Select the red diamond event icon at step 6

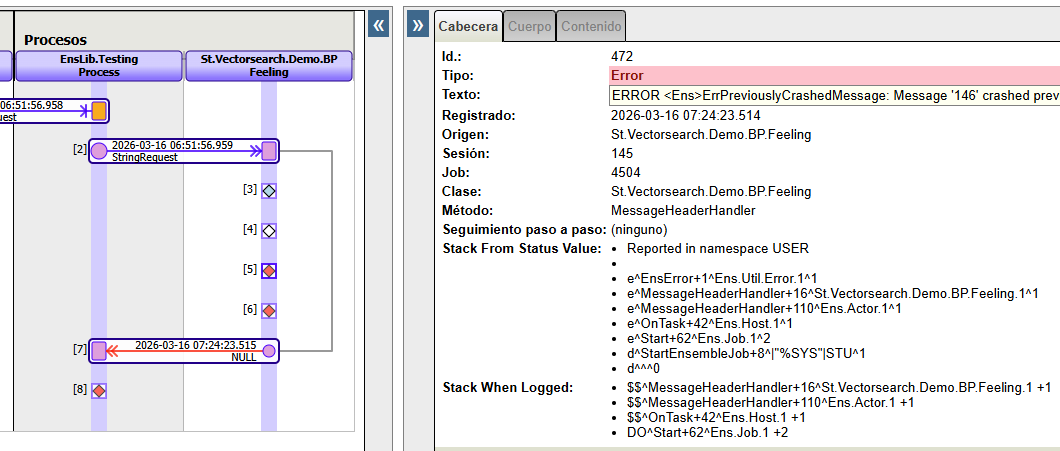click(x=269, y=311)
